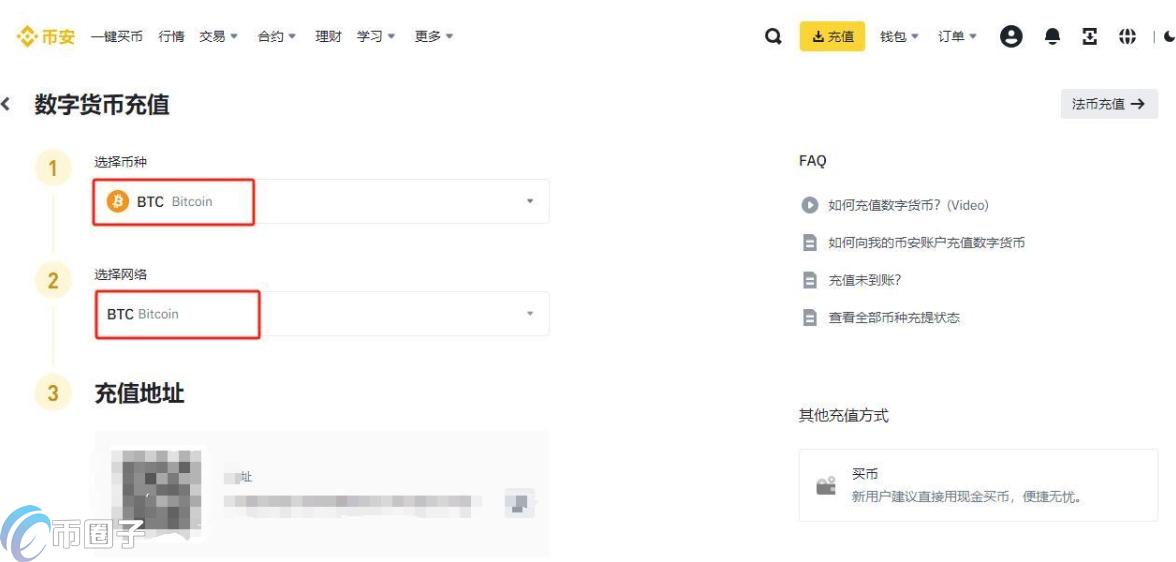
Task: Open the user profile account icon
Action: (1011, 36)
